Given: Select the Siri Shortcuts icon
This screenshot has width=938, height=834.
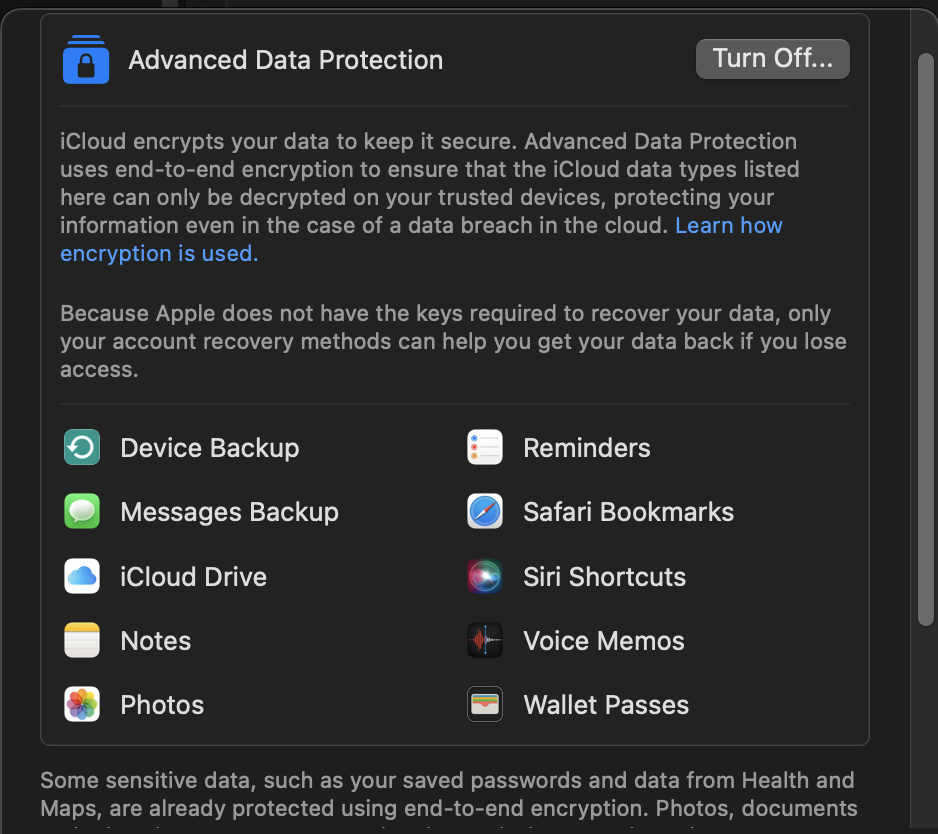Looking at the screenshot, I should (x=485, y=576).
